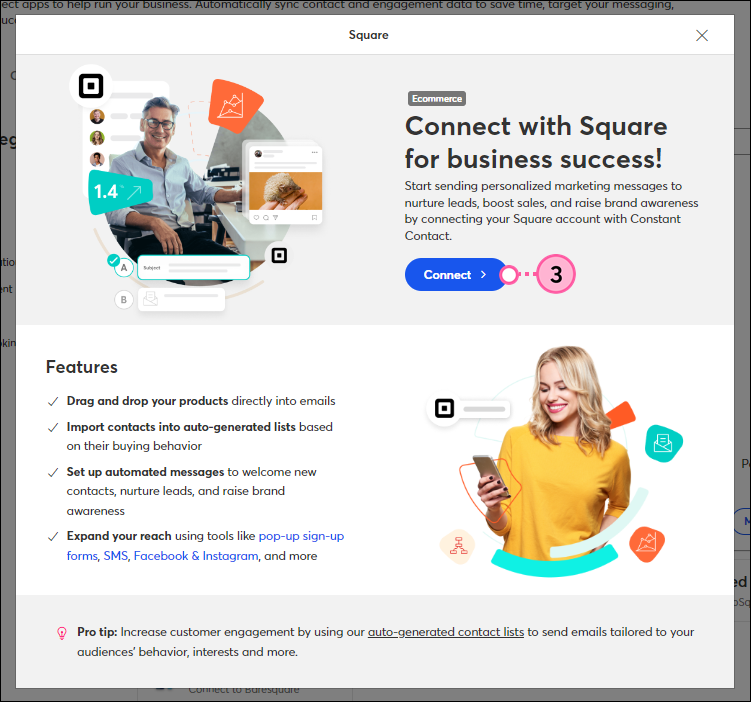The image size is (751, 702).
Task: Click the 'Connect with Square for business success!' heading
Action: pos(535,142)
